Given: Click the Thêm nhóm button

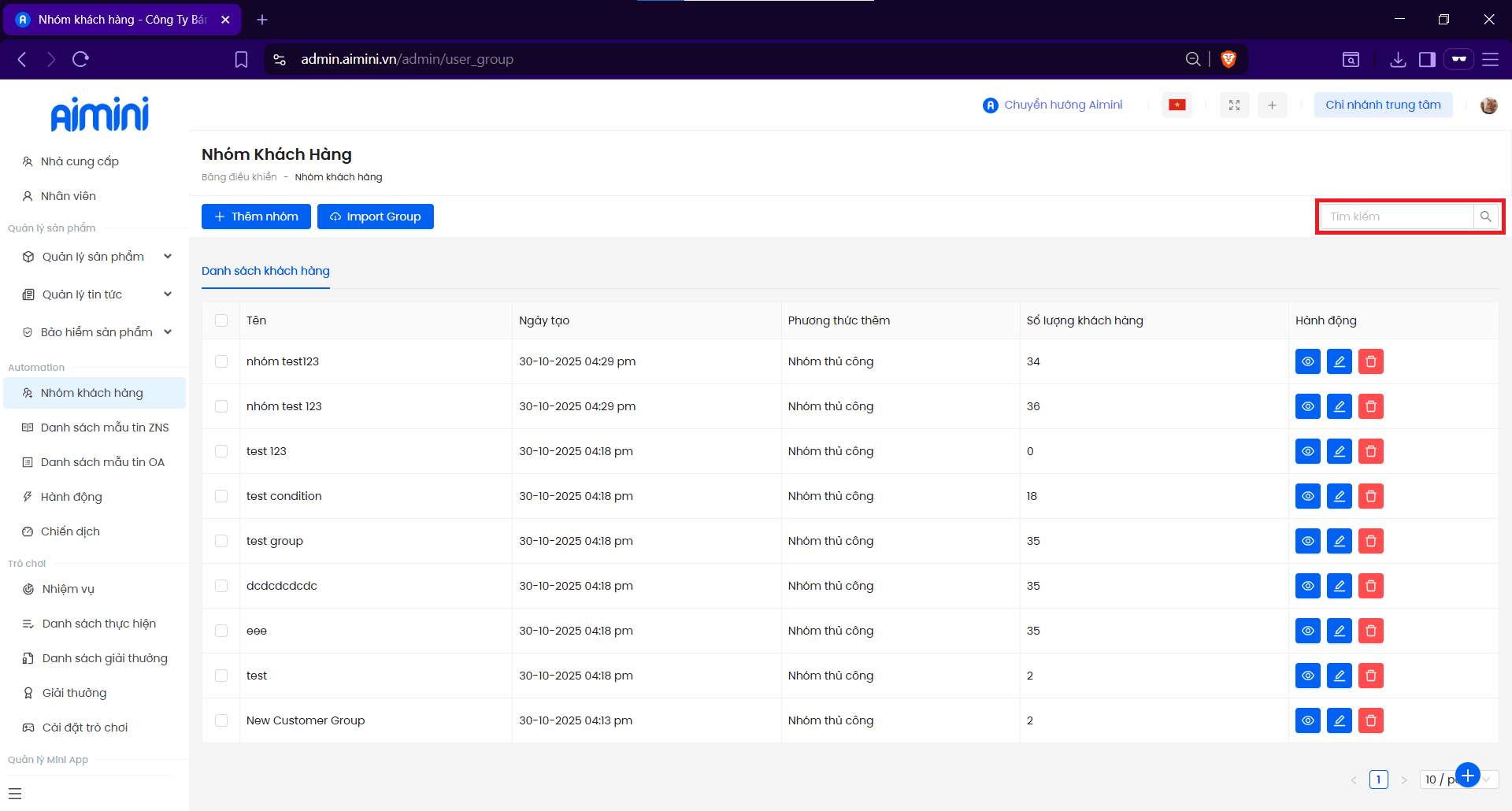Looking at the screenshot, I should pos(256,217).
